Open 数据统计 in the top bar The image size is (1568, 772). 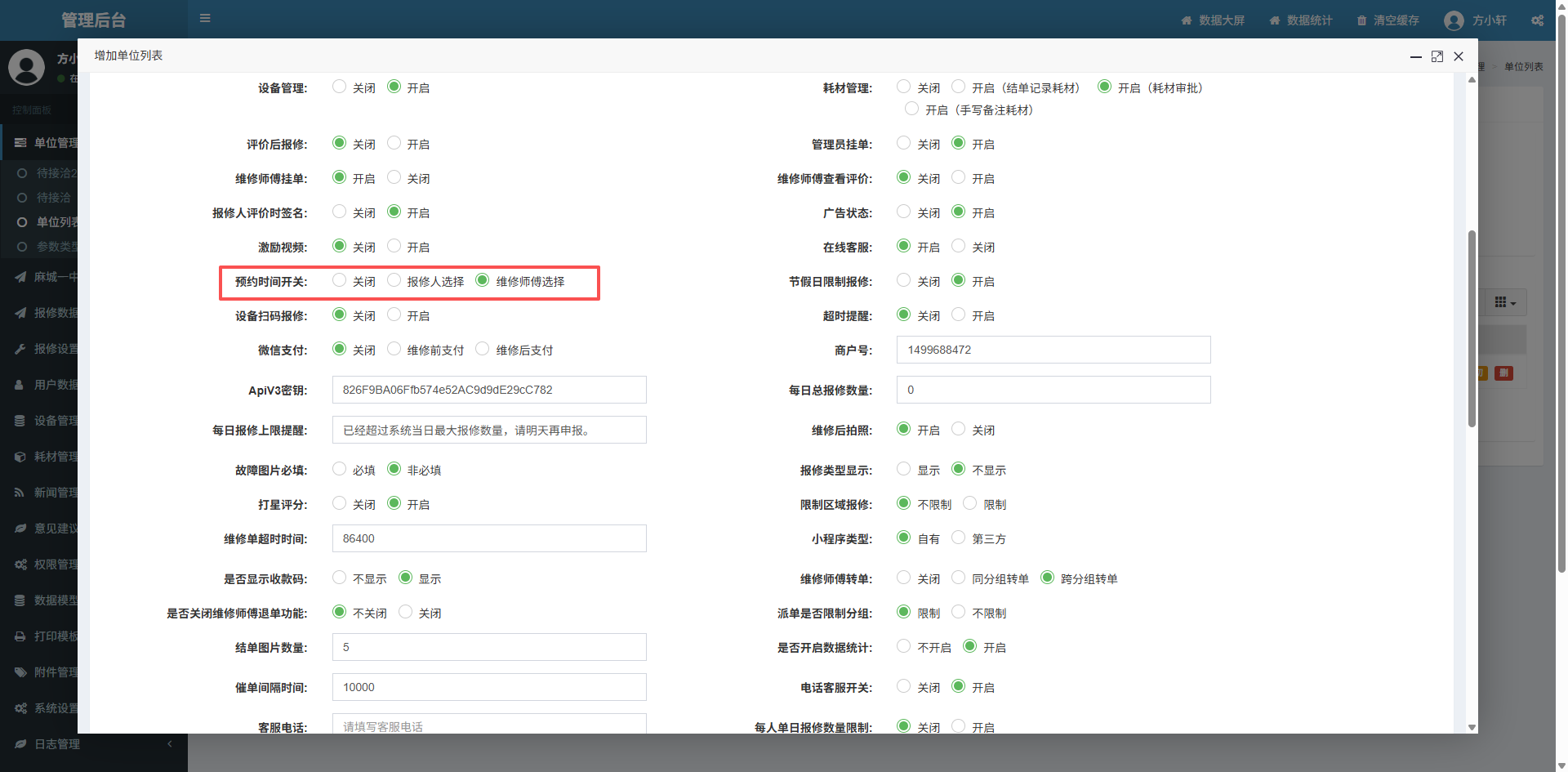[x=1301, y=20]
